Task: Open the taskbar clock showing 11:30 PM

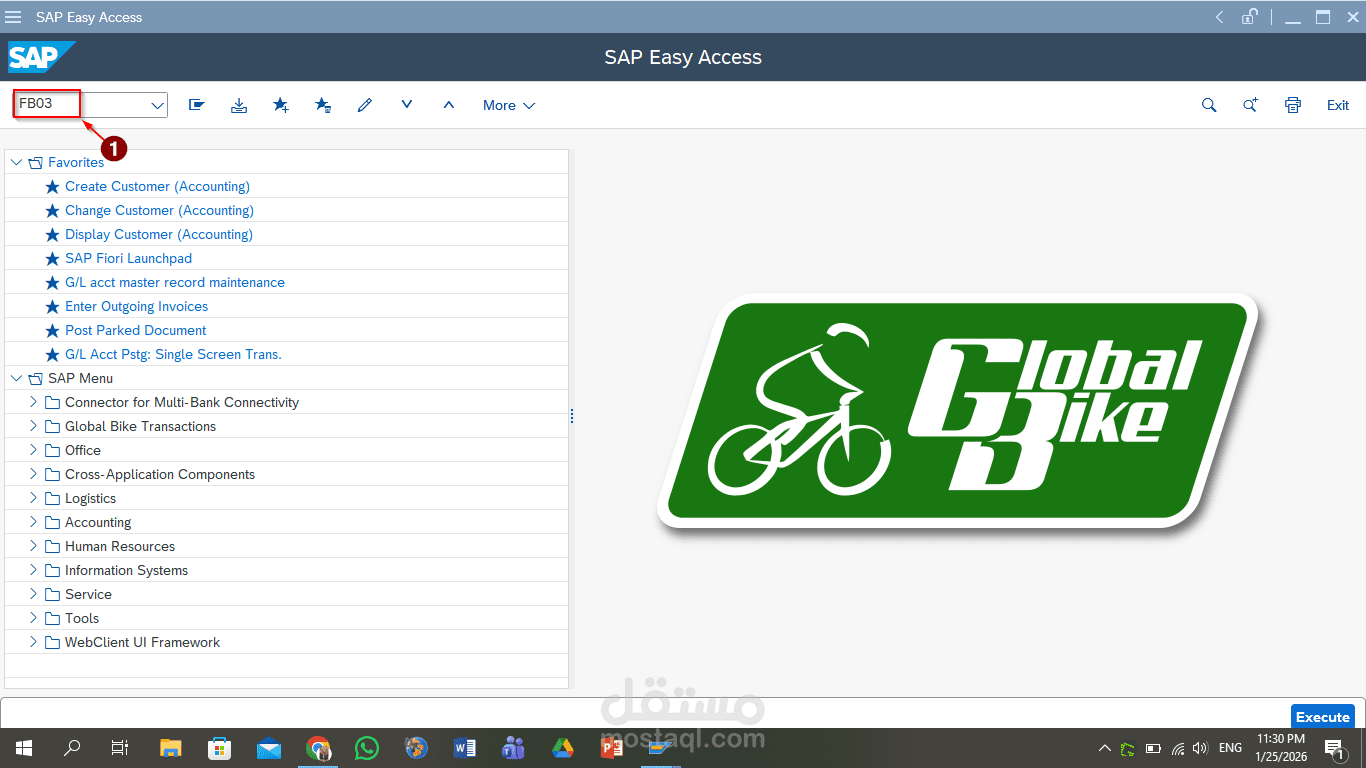Action: (x=1280, y=747)
